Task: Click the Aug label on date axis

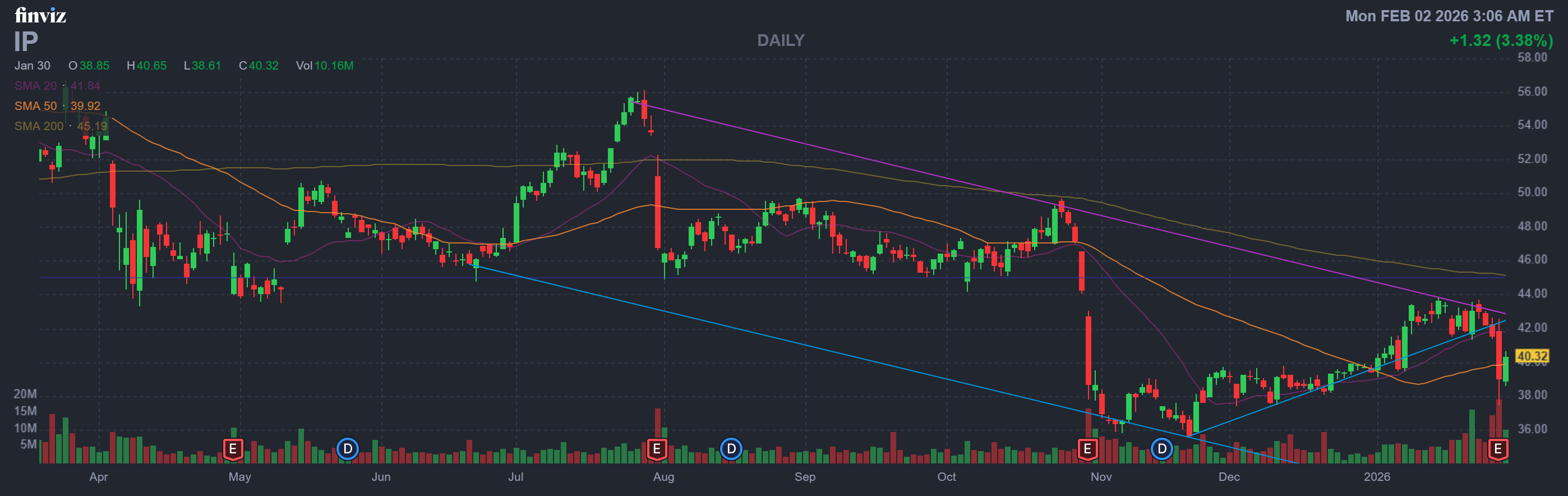Action: click(x=663, y=476)
